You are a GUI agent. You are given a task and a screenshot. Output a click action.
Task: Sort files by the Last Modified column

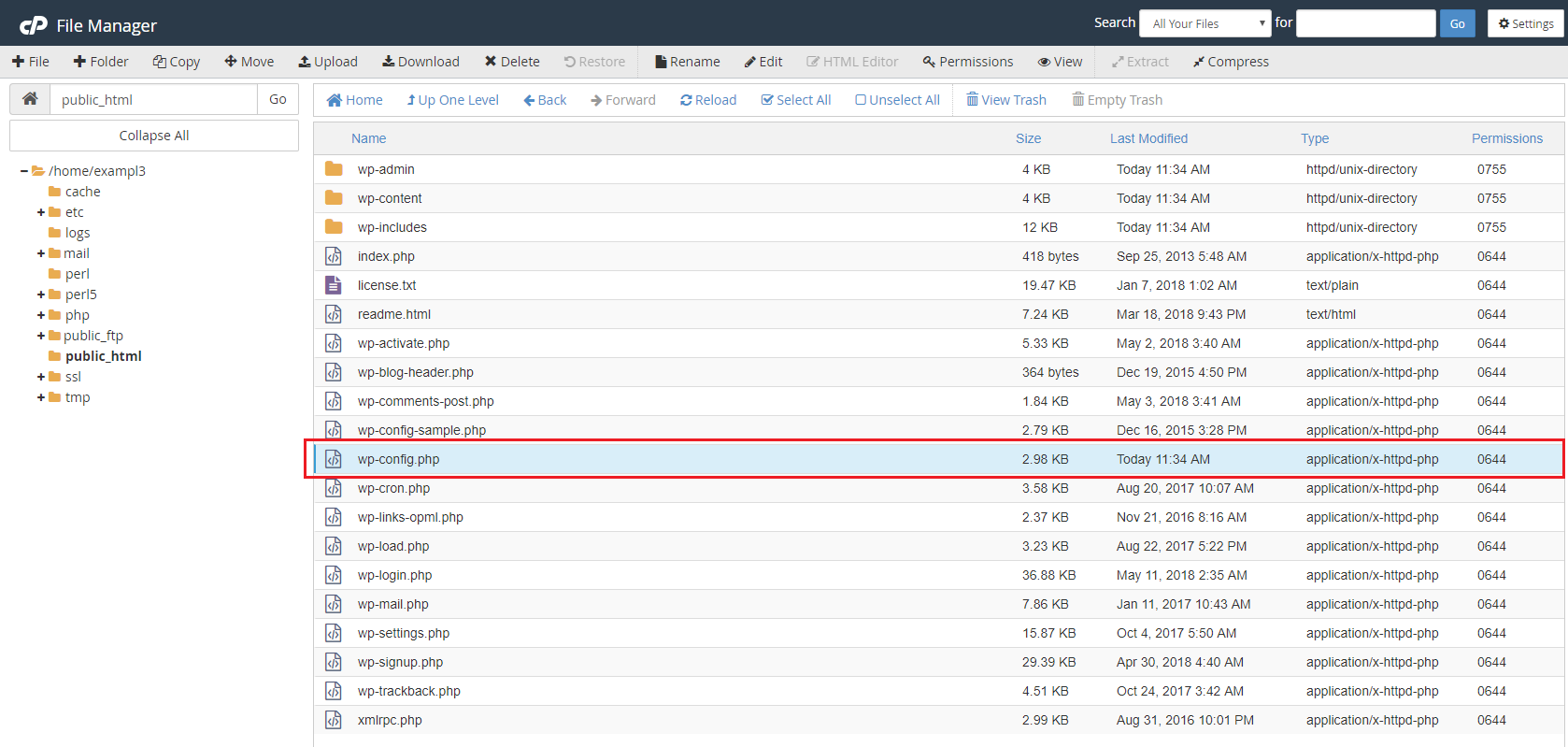coord(1148,138)
